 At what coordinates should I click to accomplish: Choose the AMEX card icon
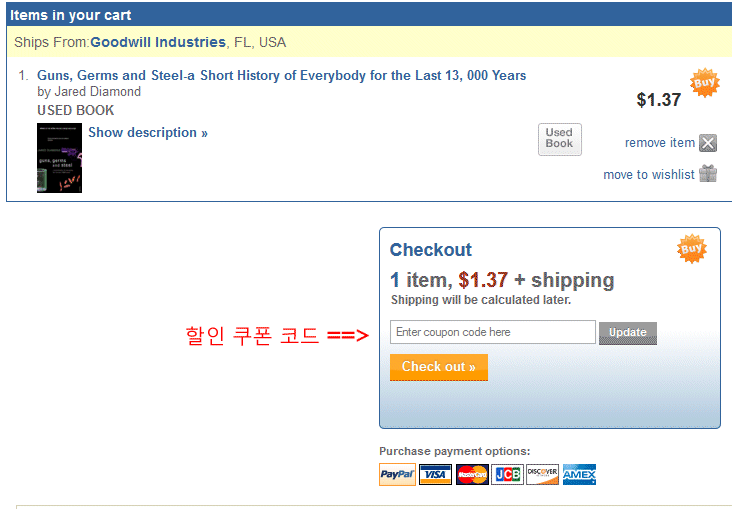tap(579, 474)
